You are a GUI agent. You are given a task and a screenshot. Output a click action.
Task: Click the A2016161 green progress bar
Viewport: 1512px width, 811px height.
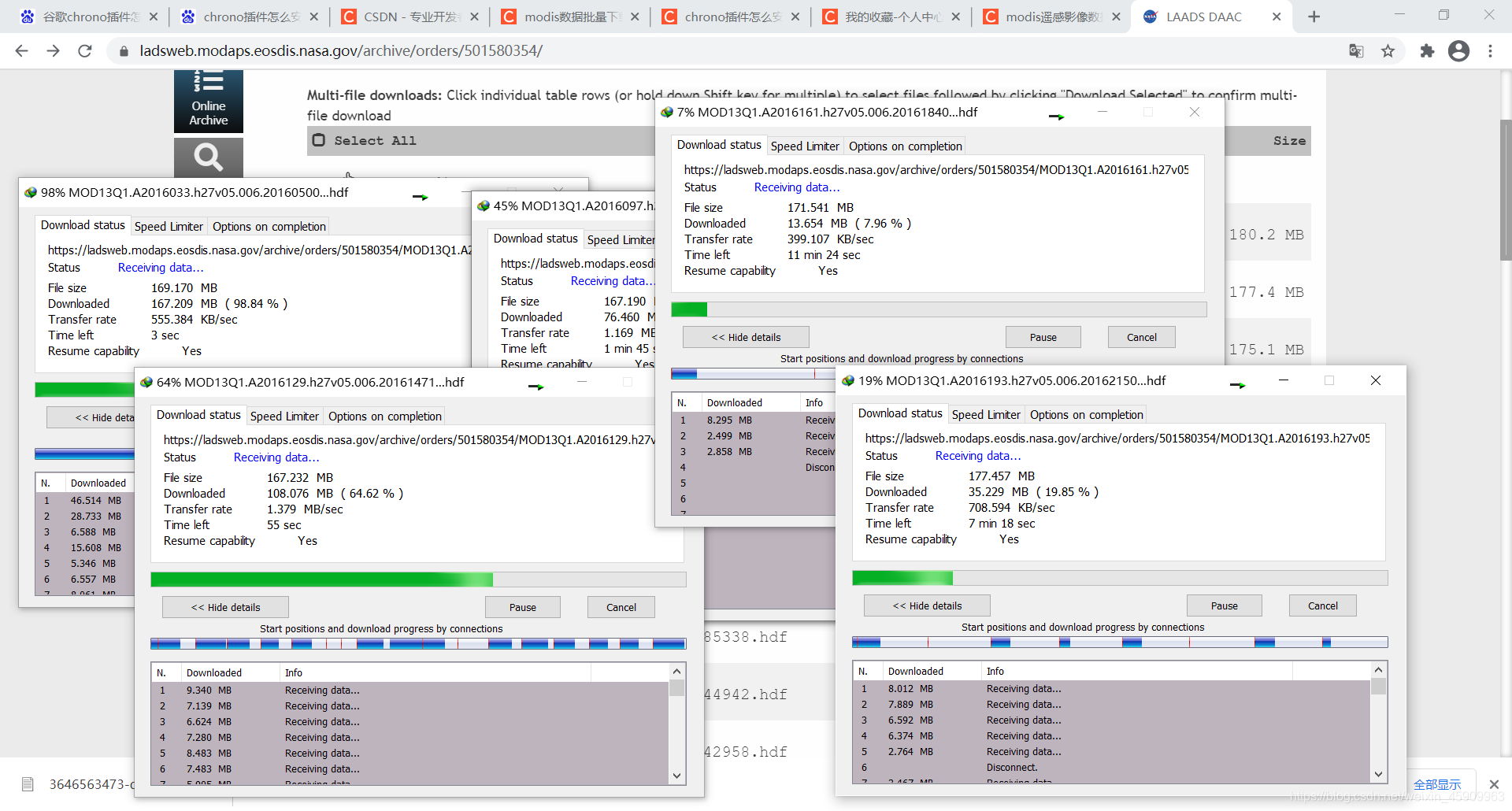[939, 309]
